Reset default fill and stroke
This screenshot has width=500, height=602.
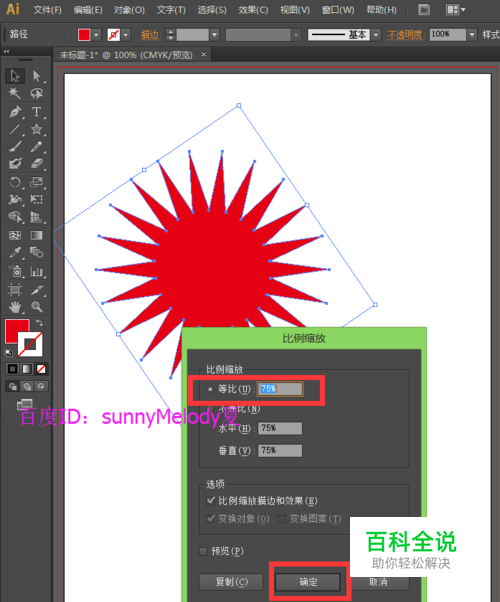(x=8, y=352)
